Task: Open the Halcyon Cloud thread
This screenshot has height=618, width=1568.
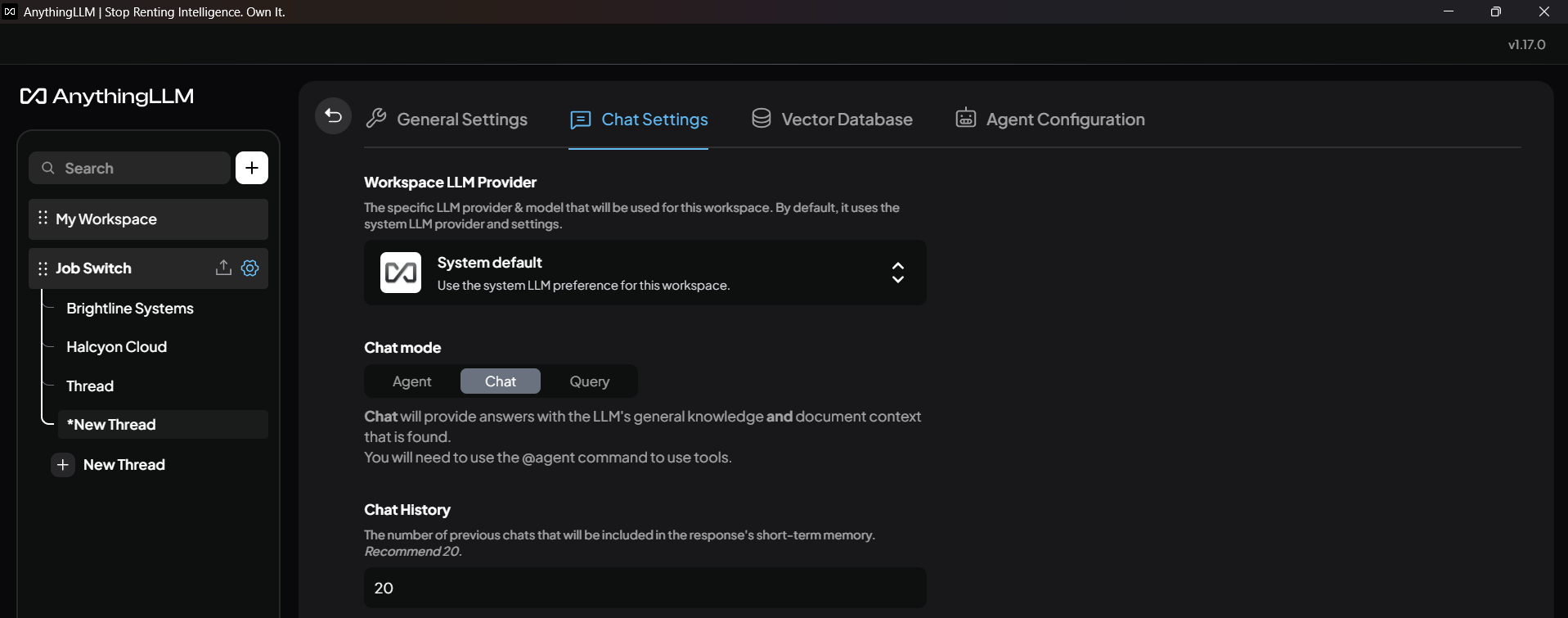Action: [116, 347]
